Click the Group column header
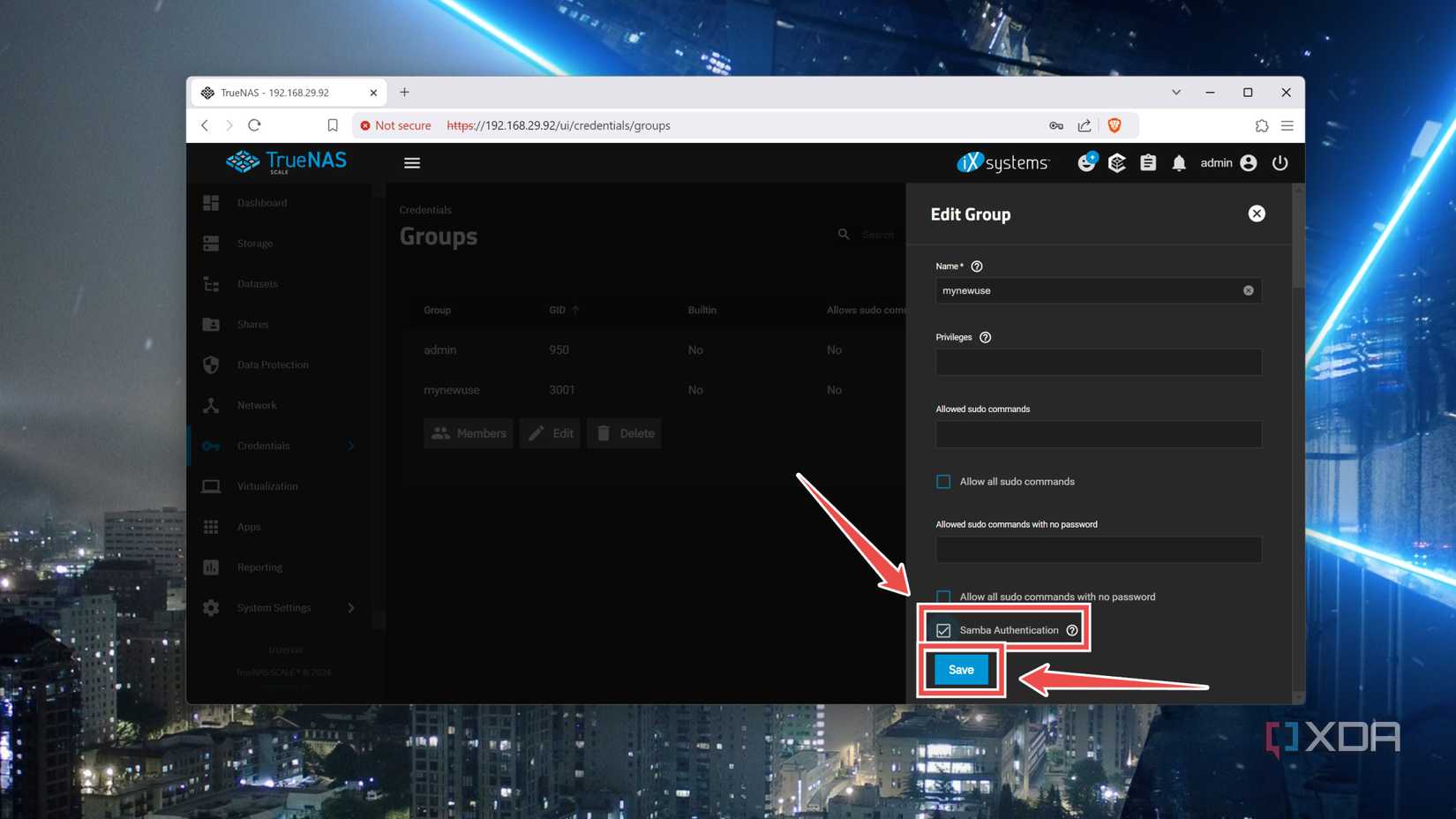This screenshot has height=819, width=1456. tap(437, 310)
